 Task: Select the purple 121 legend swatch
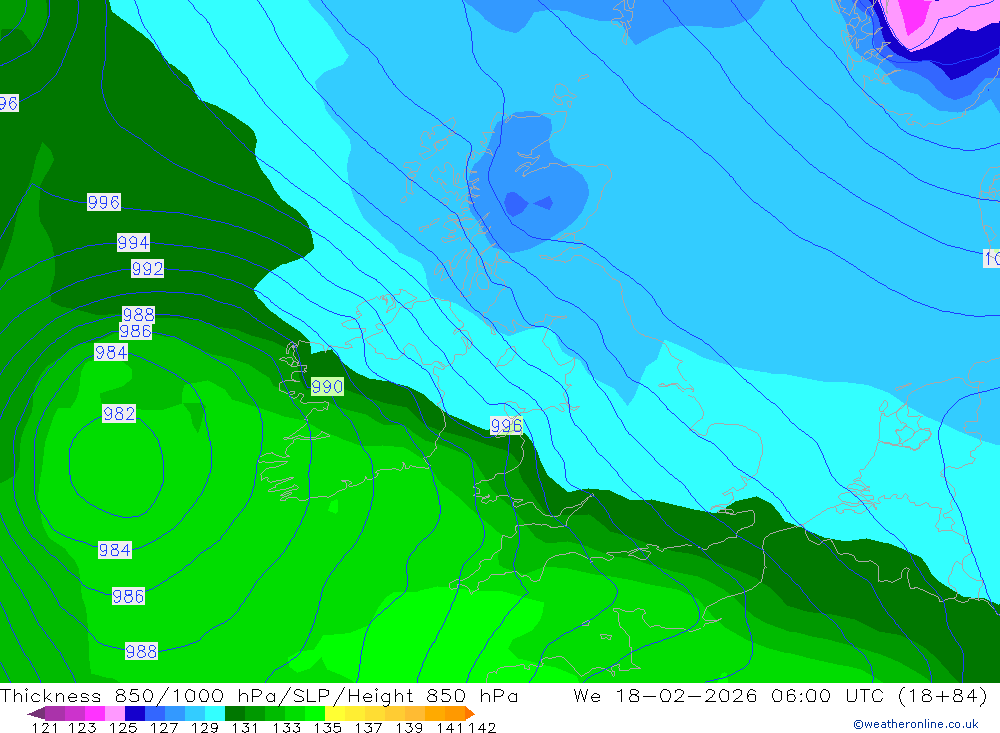tap(55, 713)
